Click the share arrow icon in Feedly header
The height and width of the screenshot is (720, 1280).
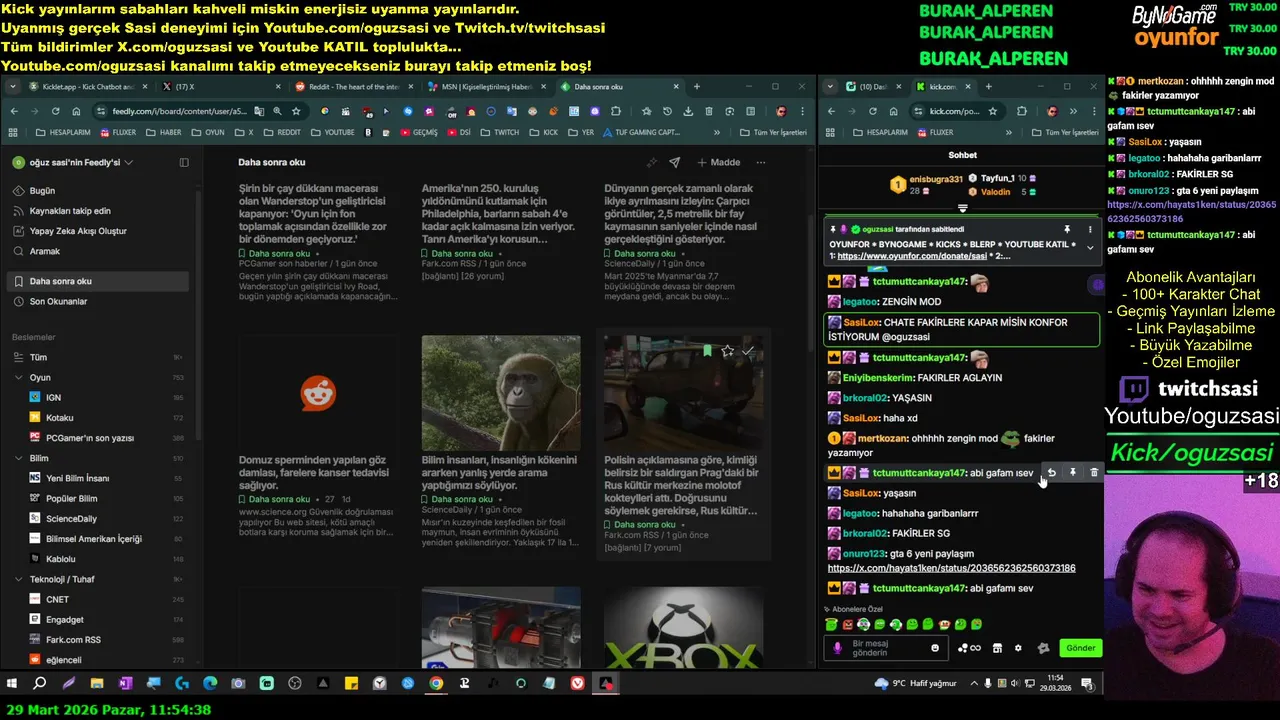tap(675, 162)
